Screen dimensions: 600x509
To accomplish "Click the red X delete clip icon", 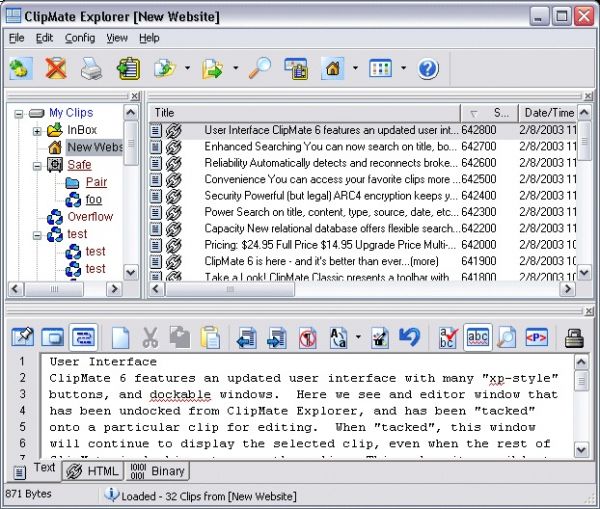I will click(x=56, y=69).
